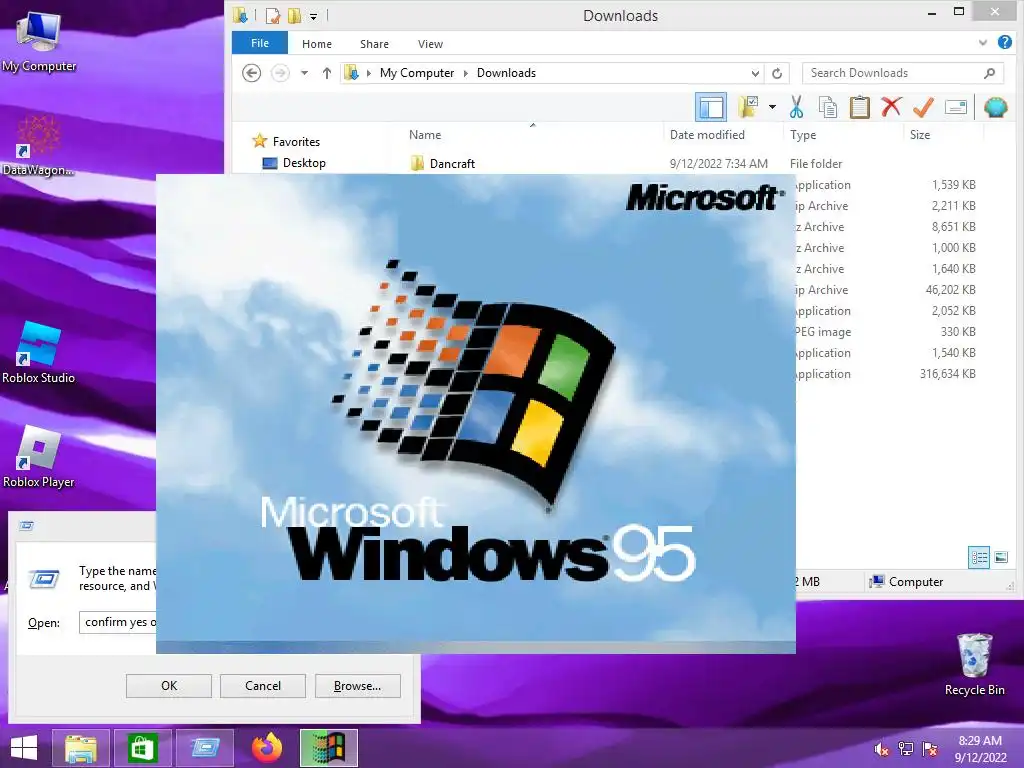
Task: Select Desktop in the navigation pane
Action: pyautogui.click(x=304, y=163)
